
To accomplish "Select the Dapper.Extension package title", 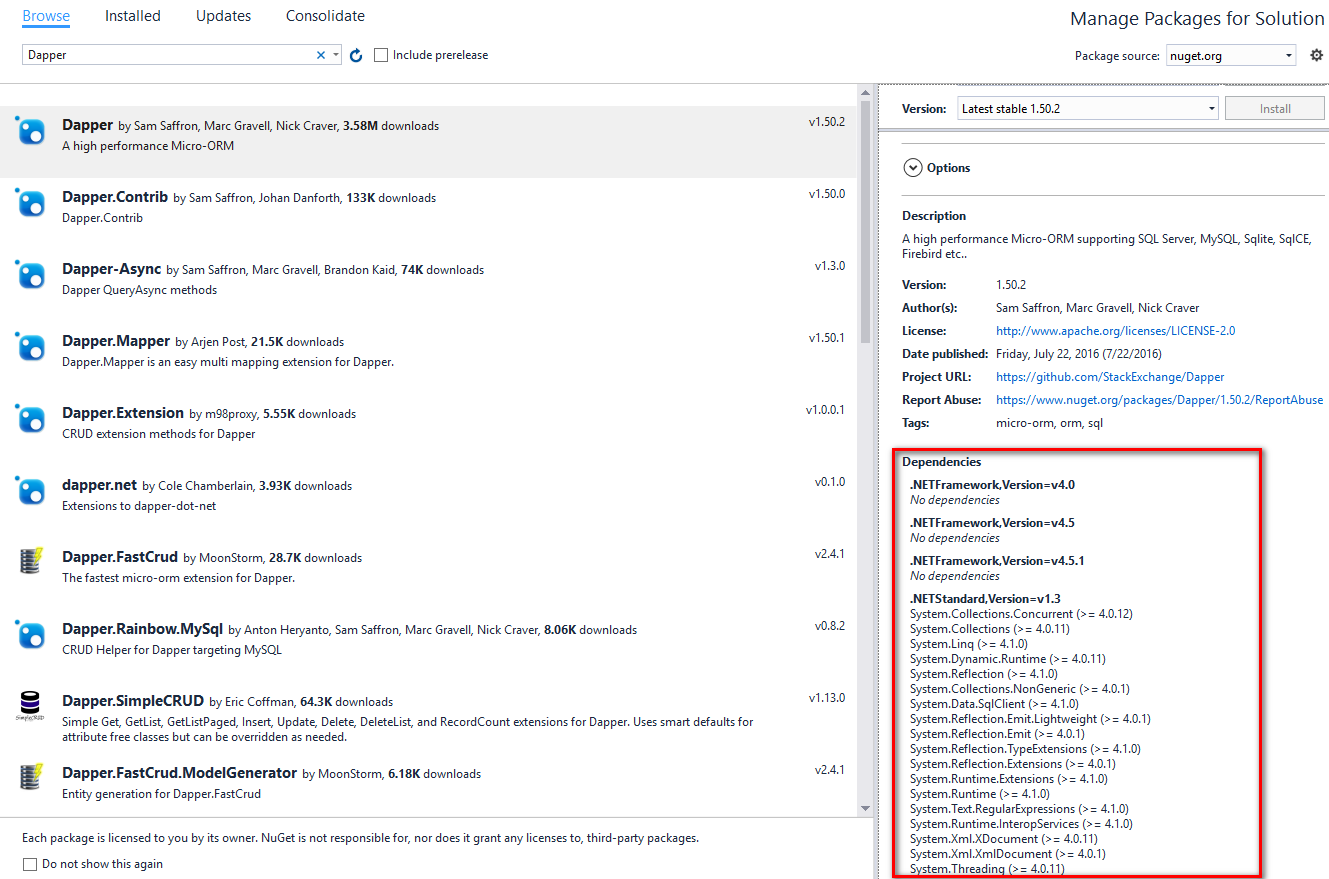I will click(x=123, y=413).
